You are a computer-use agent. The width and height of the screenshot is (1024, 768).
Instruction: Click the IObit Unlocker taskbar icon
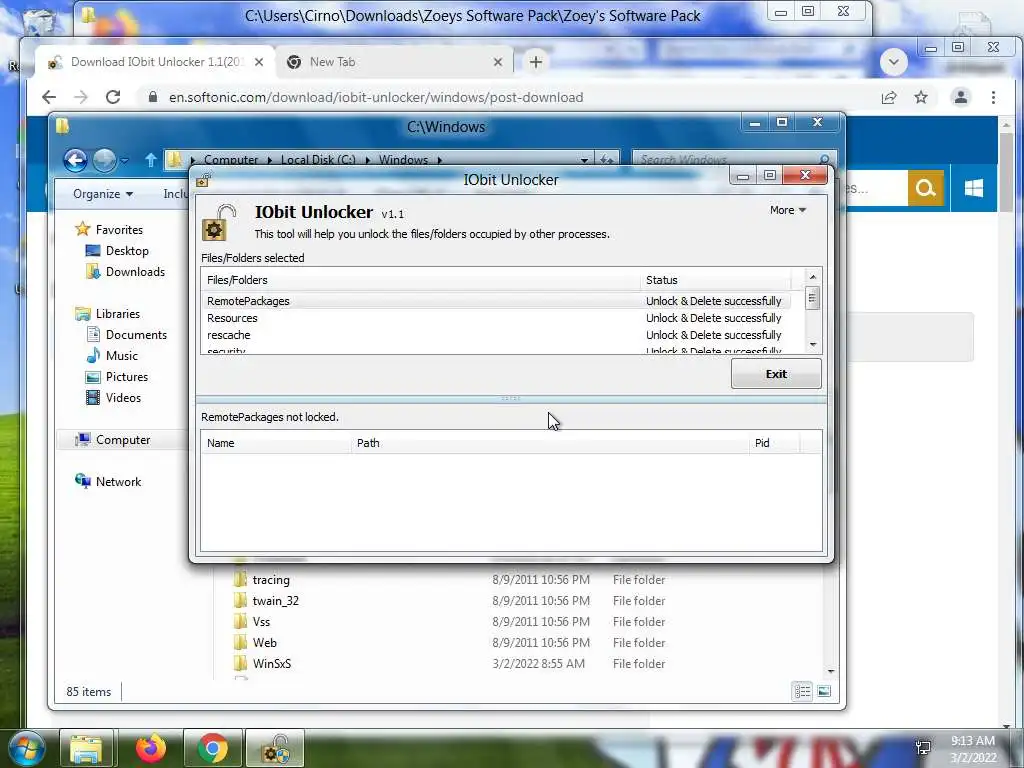(x=275, y=748)
